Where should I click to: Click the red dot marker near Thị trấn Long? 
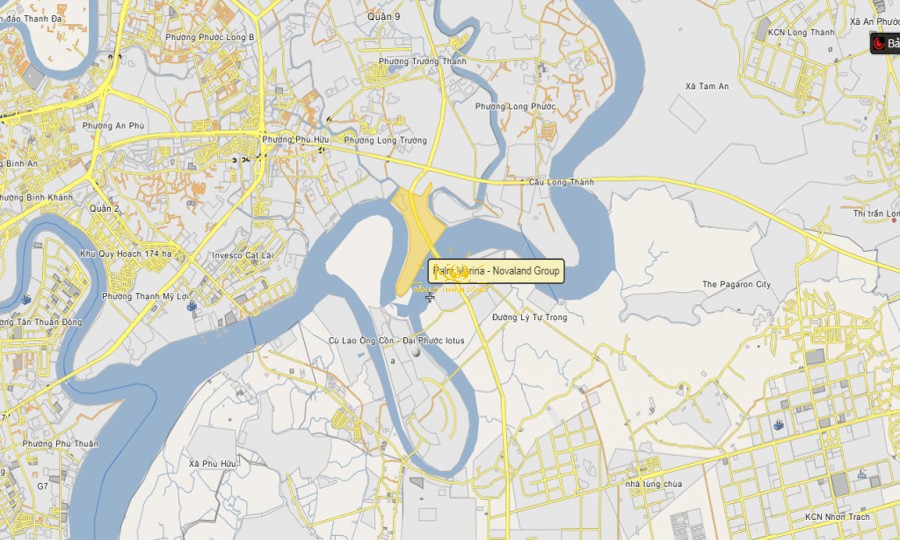tap(894, 220)
